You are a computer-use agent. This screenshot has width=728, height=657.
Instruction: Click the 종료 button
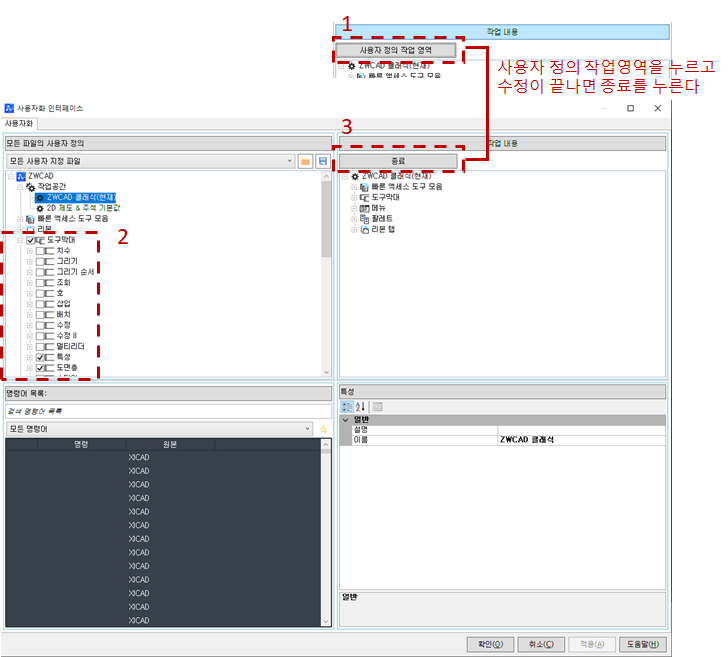point(398,161)
